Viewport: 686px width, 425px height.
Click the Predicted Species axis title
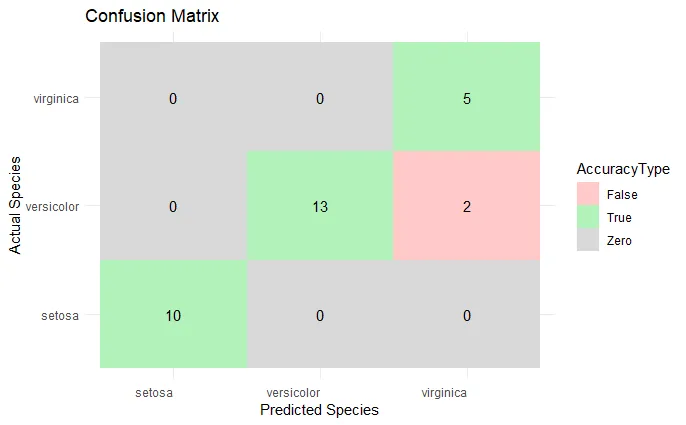(319, 410)
